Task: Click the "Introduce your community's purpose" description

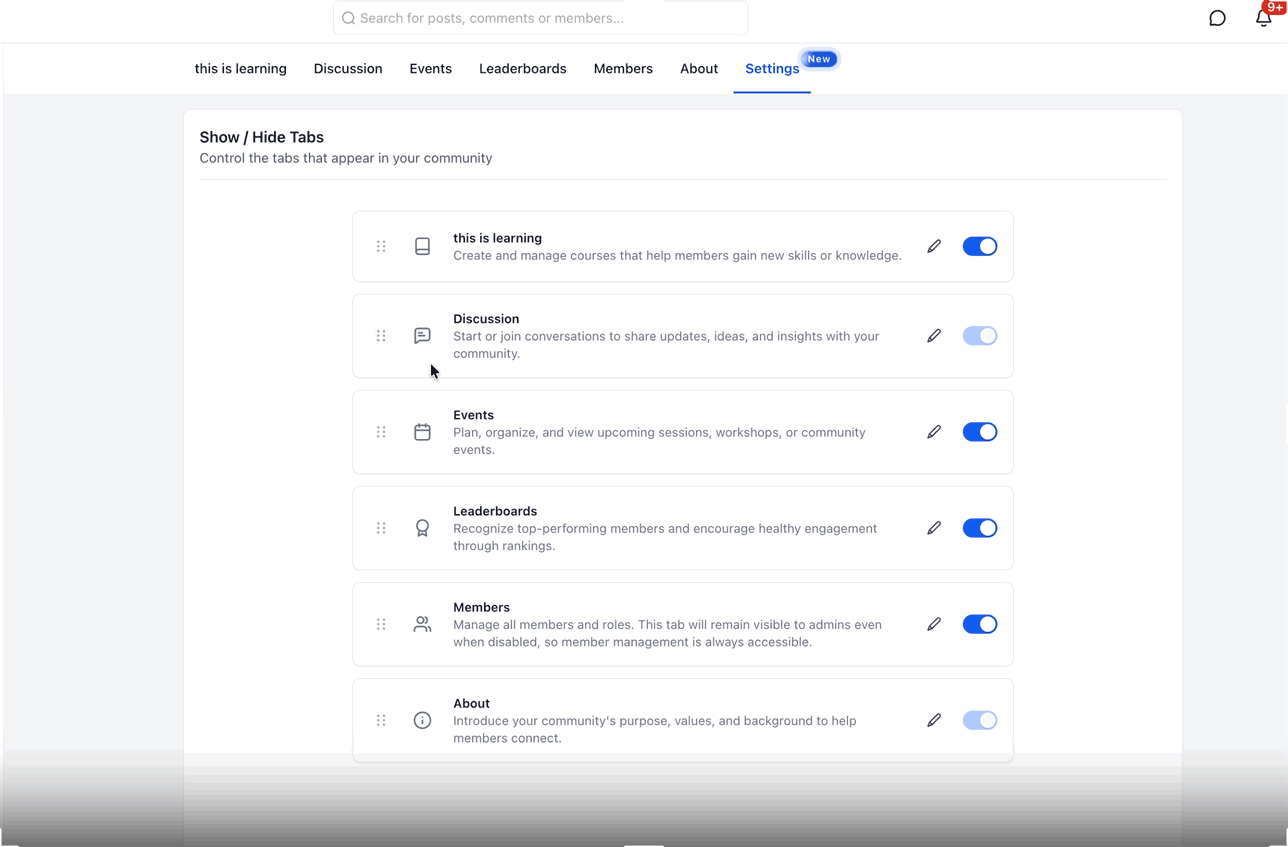Action: 655,729
